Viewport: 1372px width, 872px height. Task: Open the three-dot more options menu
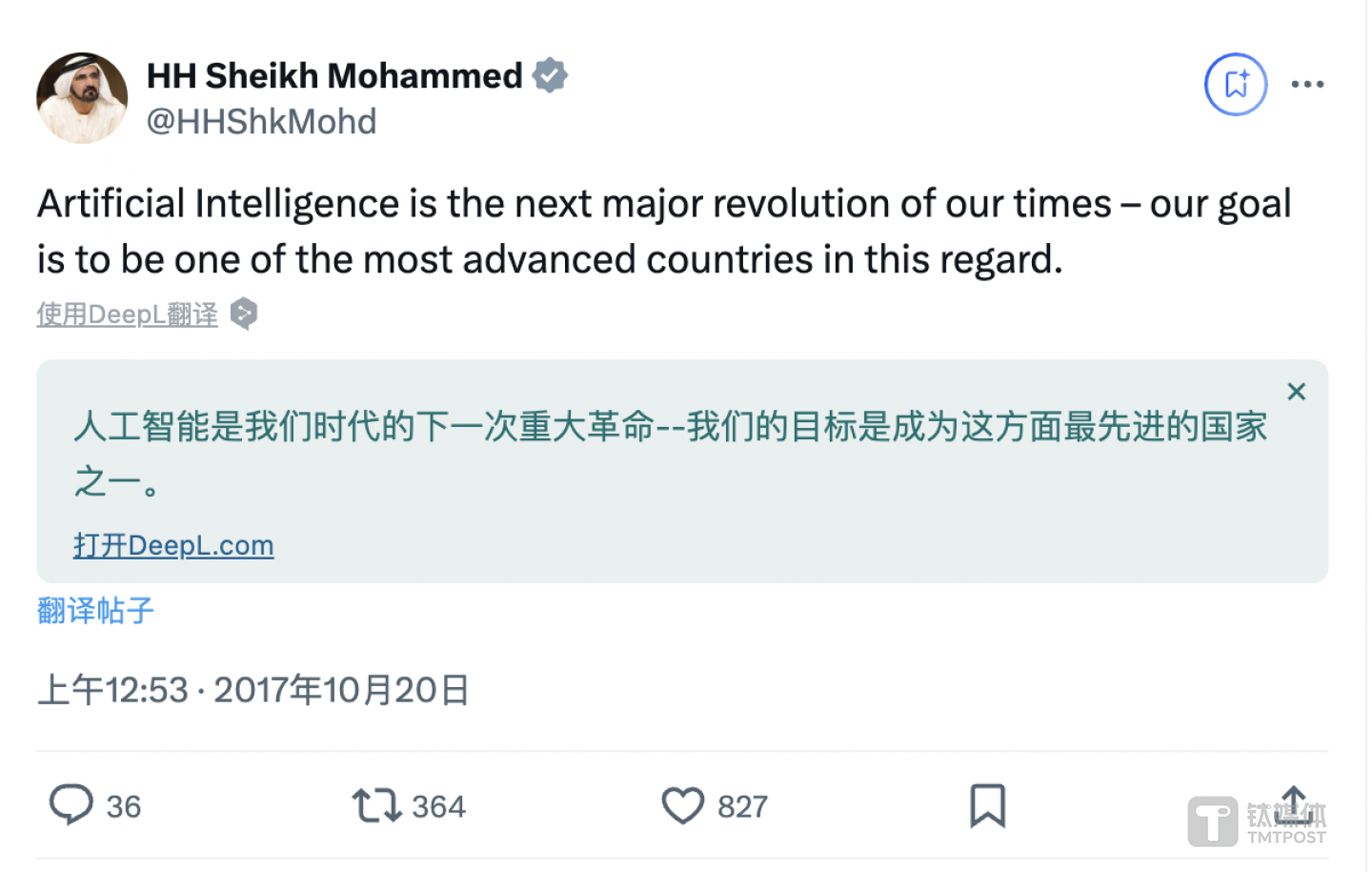coord(1307,84)
